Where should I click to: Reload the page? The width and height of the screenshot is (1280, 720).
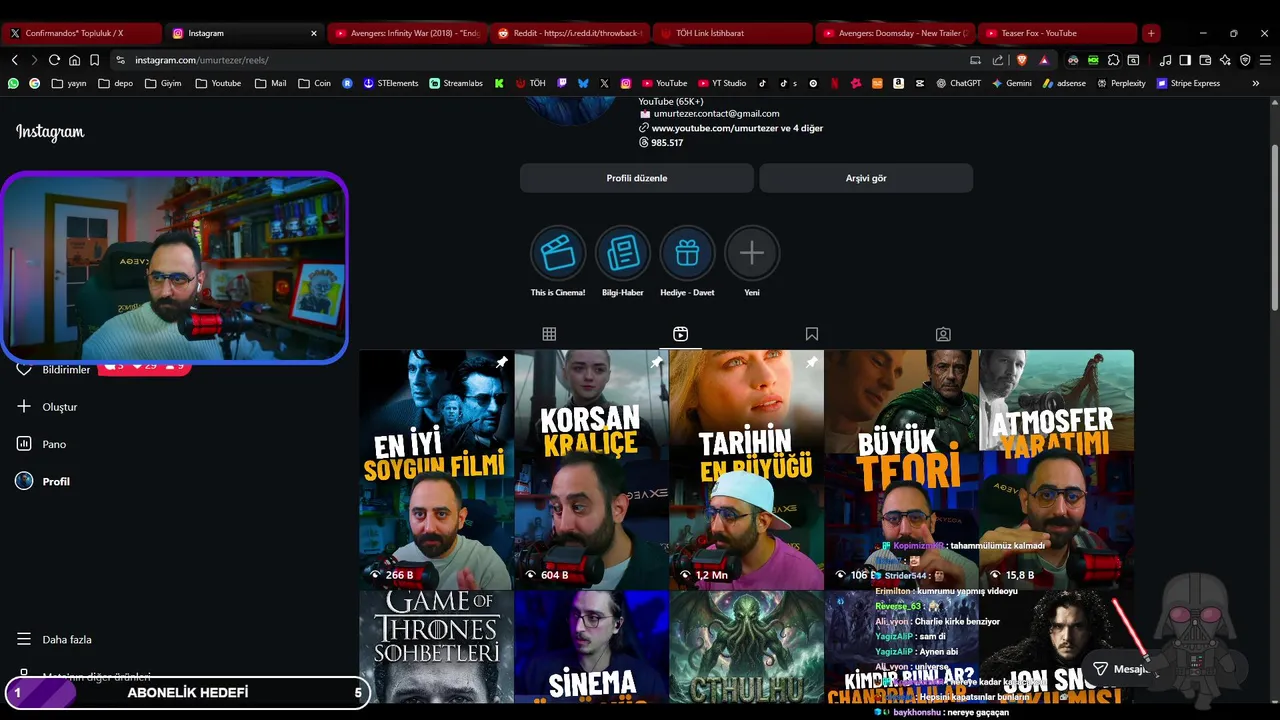(x=54, y=60)
